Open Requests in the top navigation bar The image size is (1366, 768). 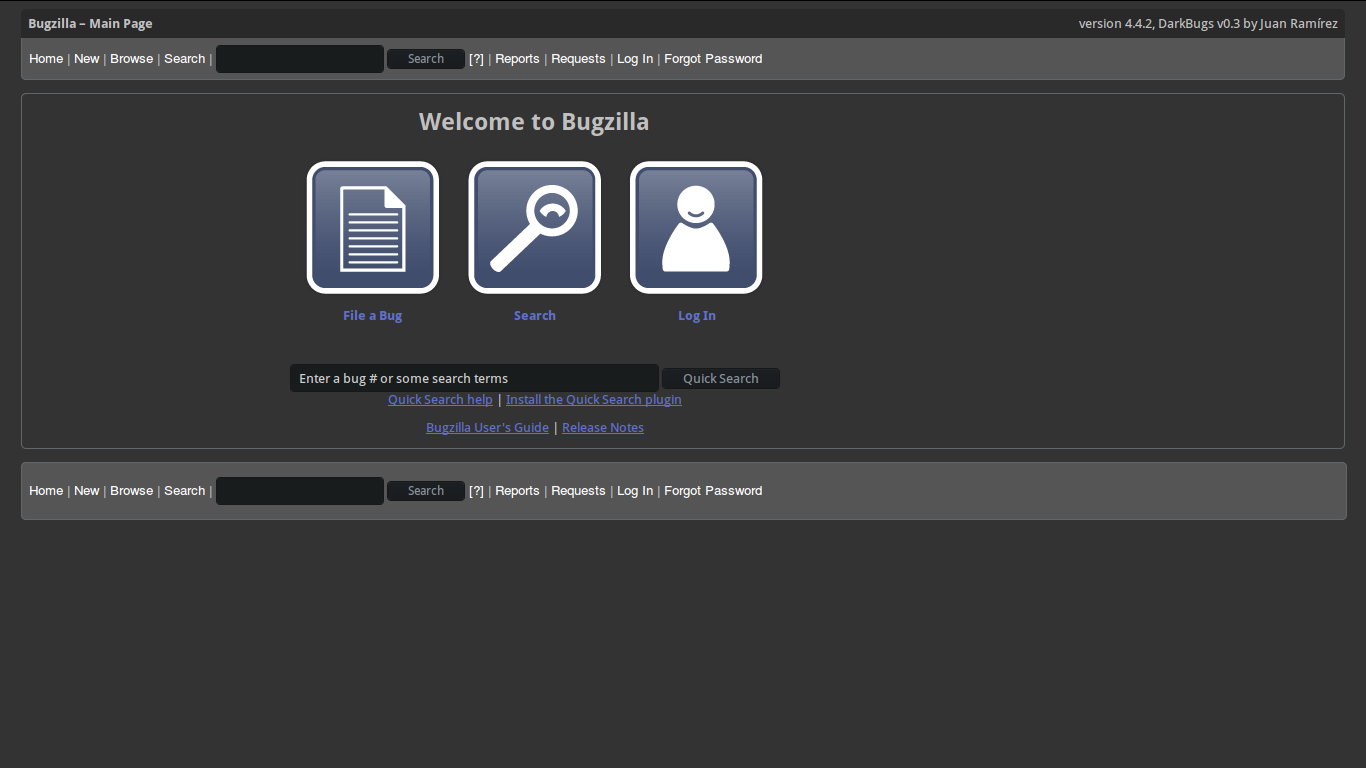[x=578, y=59]
